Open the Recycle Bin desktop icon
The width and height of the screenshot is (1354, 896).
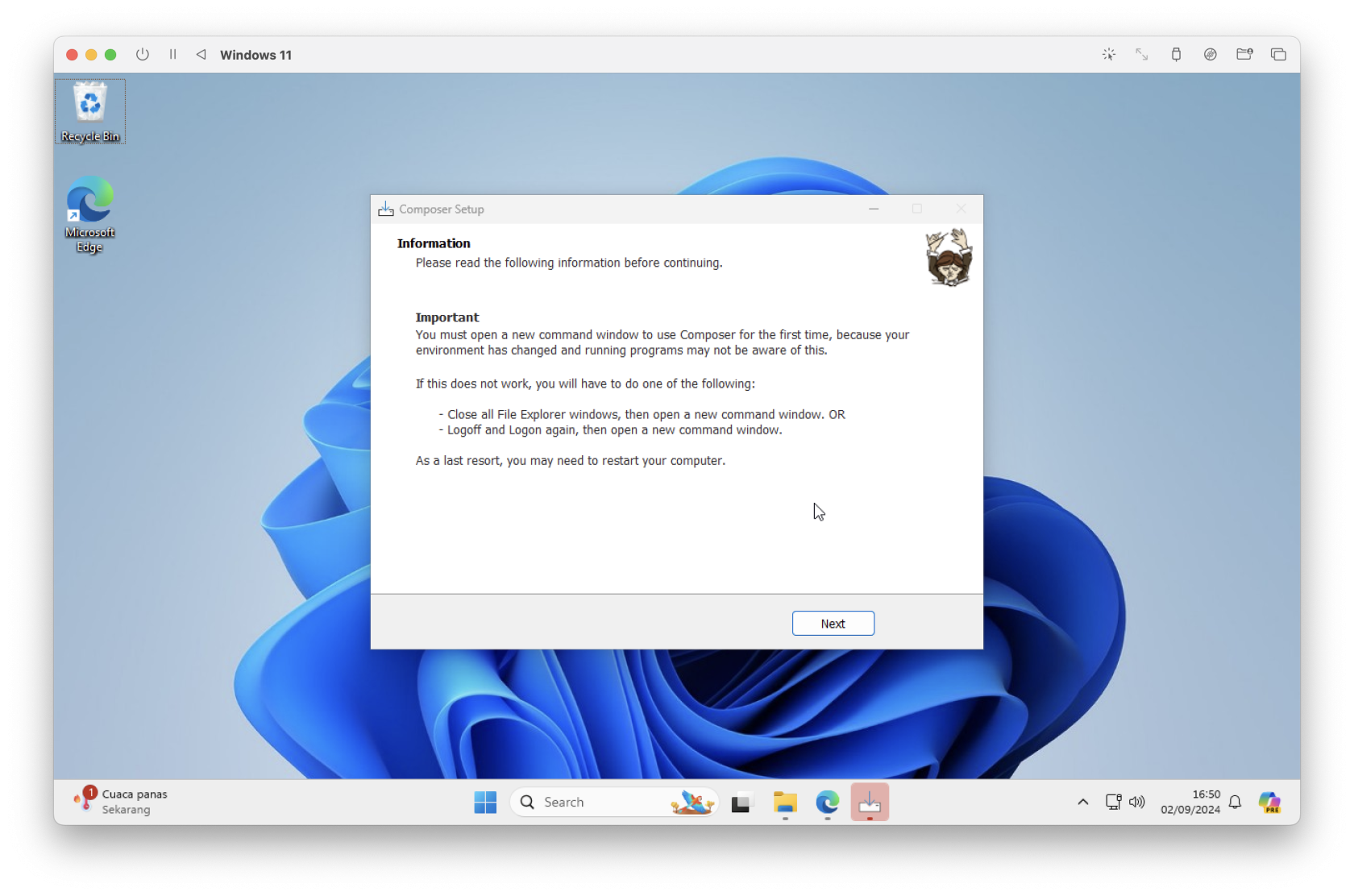click(90, 112)
